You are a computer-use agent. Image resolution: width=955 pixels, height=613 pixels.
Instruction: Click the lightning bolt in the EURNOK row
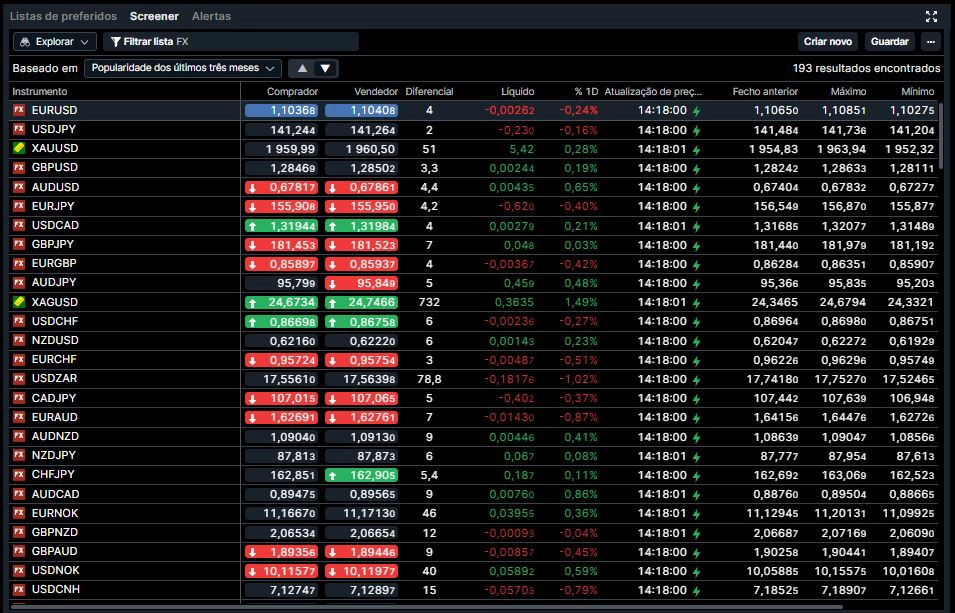[697, 514]
